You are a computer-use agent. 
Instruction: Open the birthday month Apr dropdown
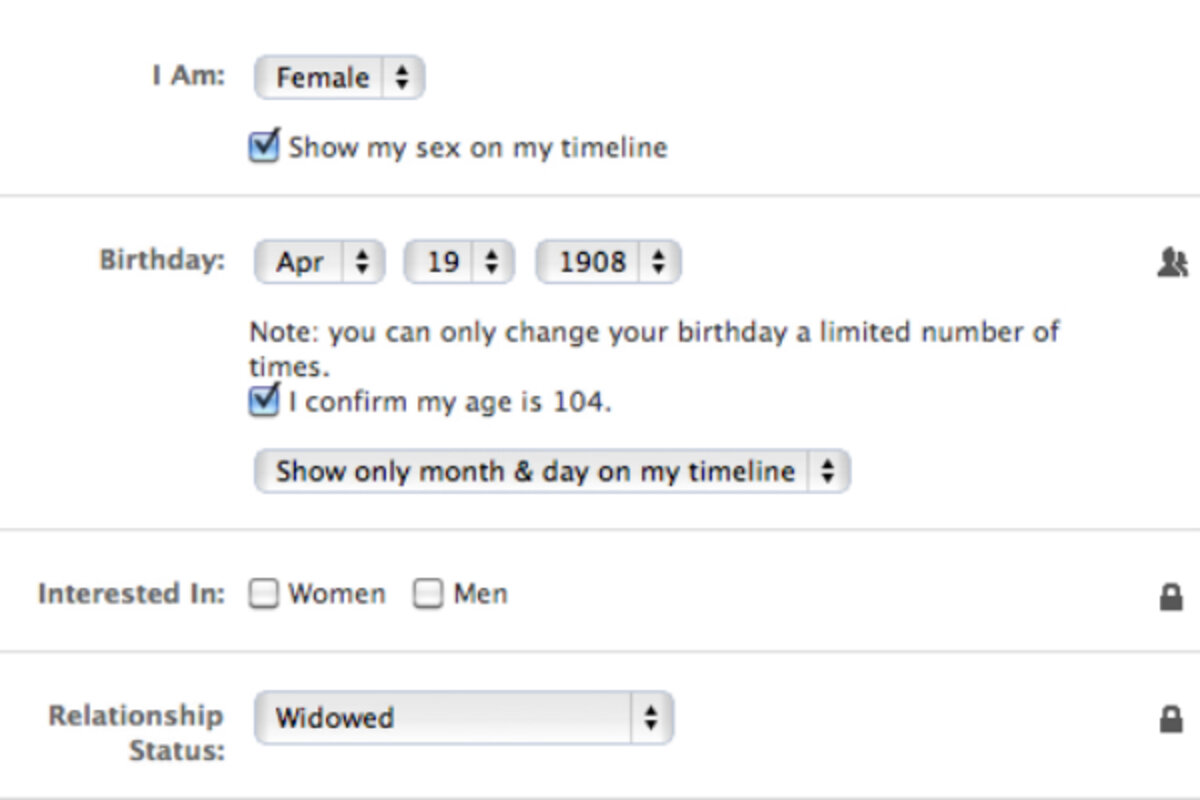(x=319, y=262)
